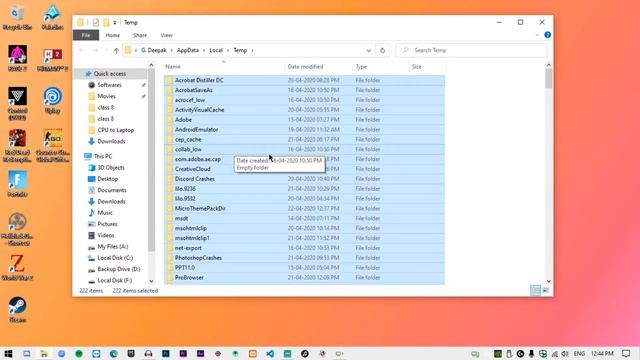
Task: Open Documents in navigation pane
Action: tap(111, 190)
